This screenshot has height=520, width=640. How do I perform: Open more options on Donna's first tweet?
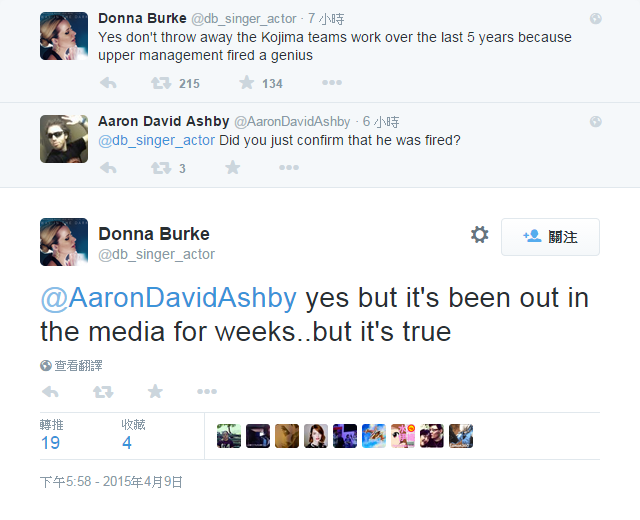pyautogui.click(x=331, y=83)
